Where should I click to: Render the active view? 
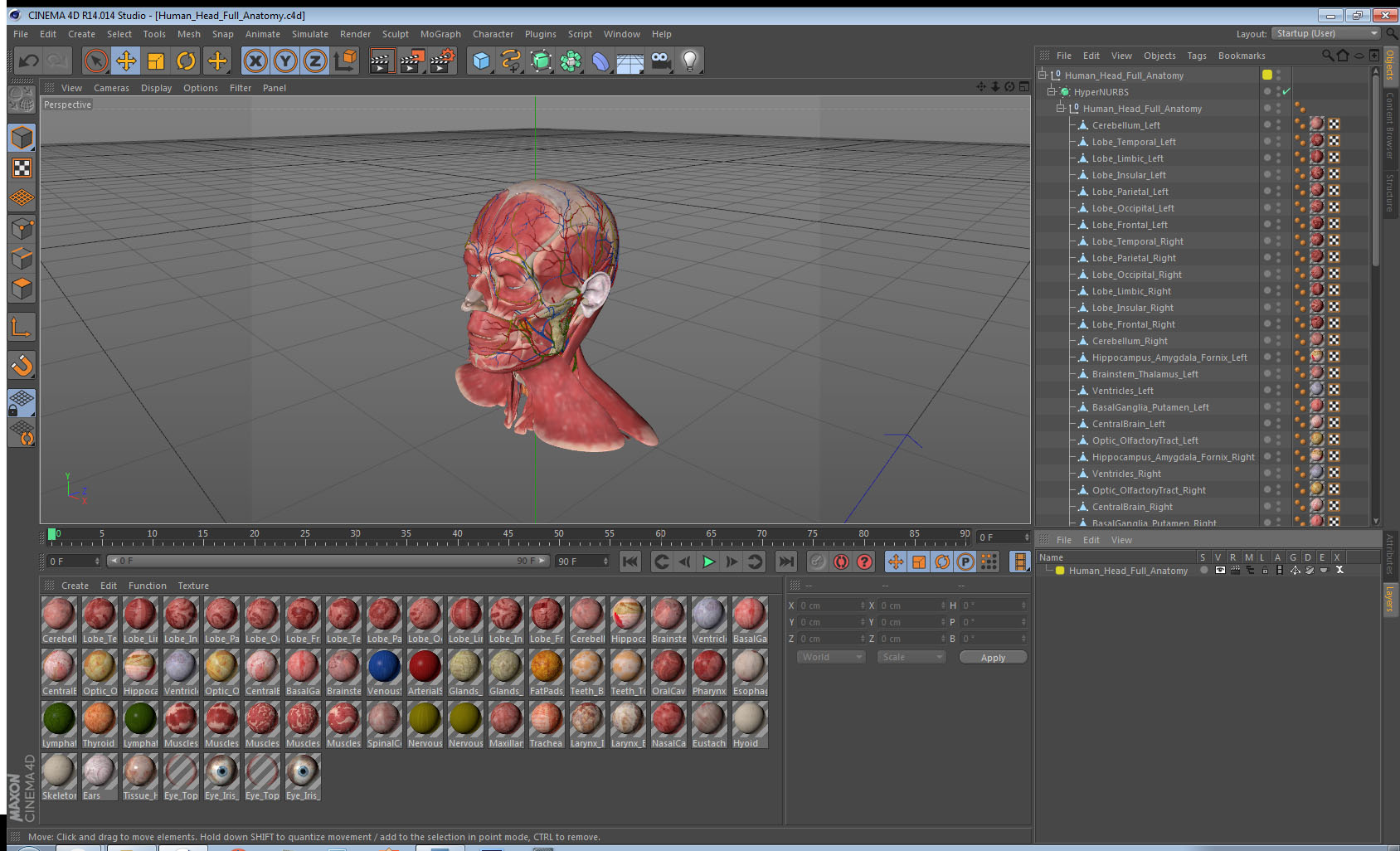pyautogui.click(x=382, y=61)
